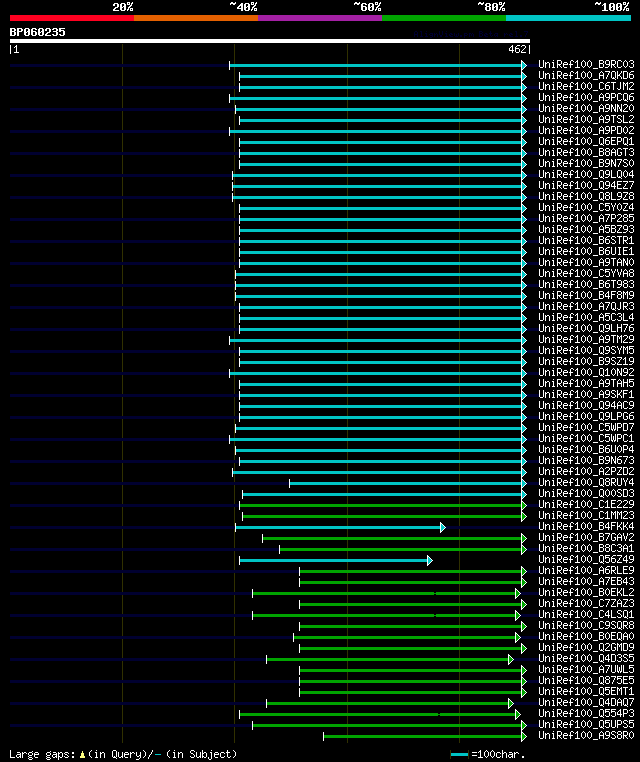640x762 pixels.
Task: Click the UniRef100_C5YVA8 label
Action: coord(586,274)
